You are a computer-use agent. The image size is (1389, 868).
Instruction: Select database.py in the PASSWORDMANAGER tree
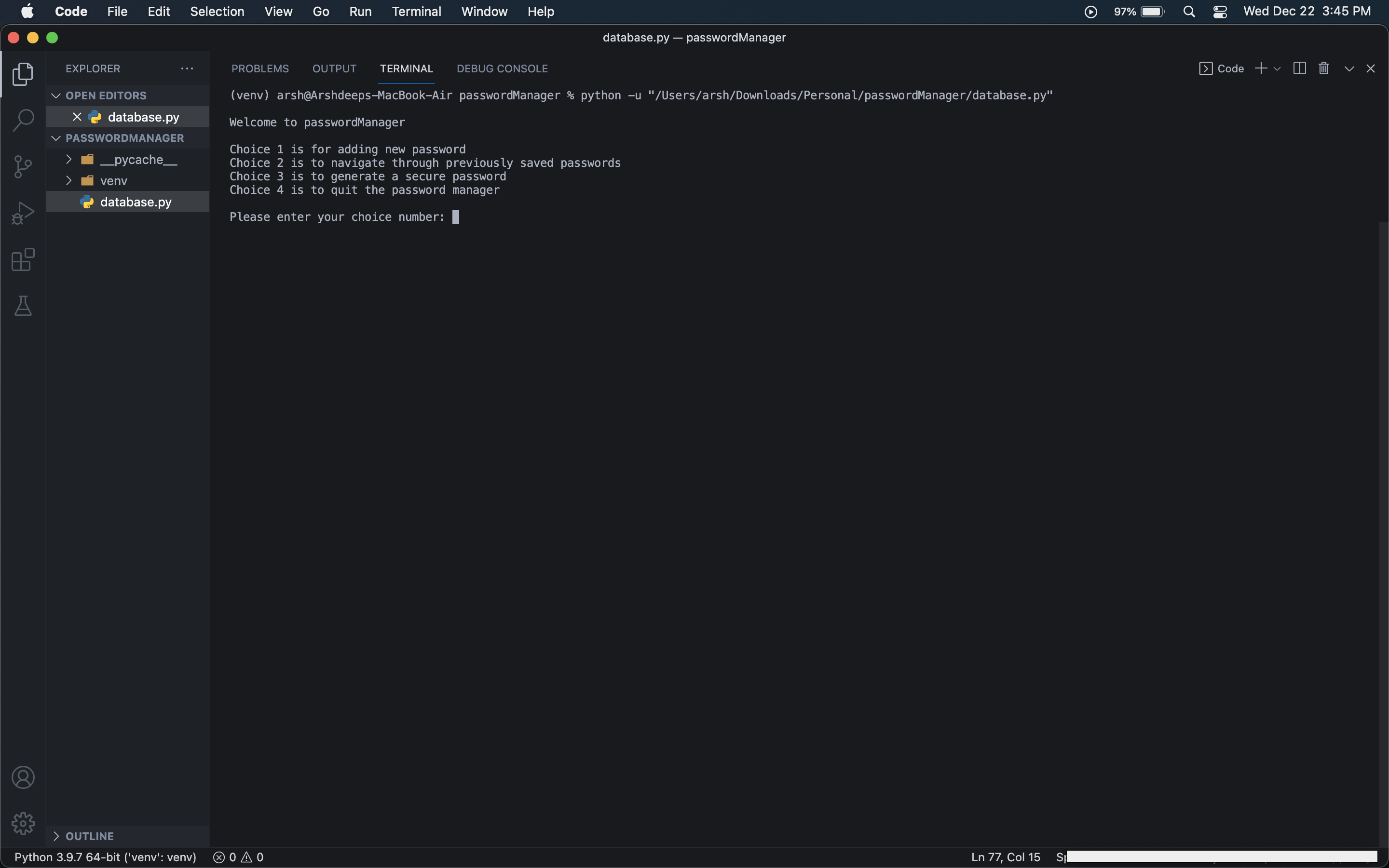(x=127, y=202)
